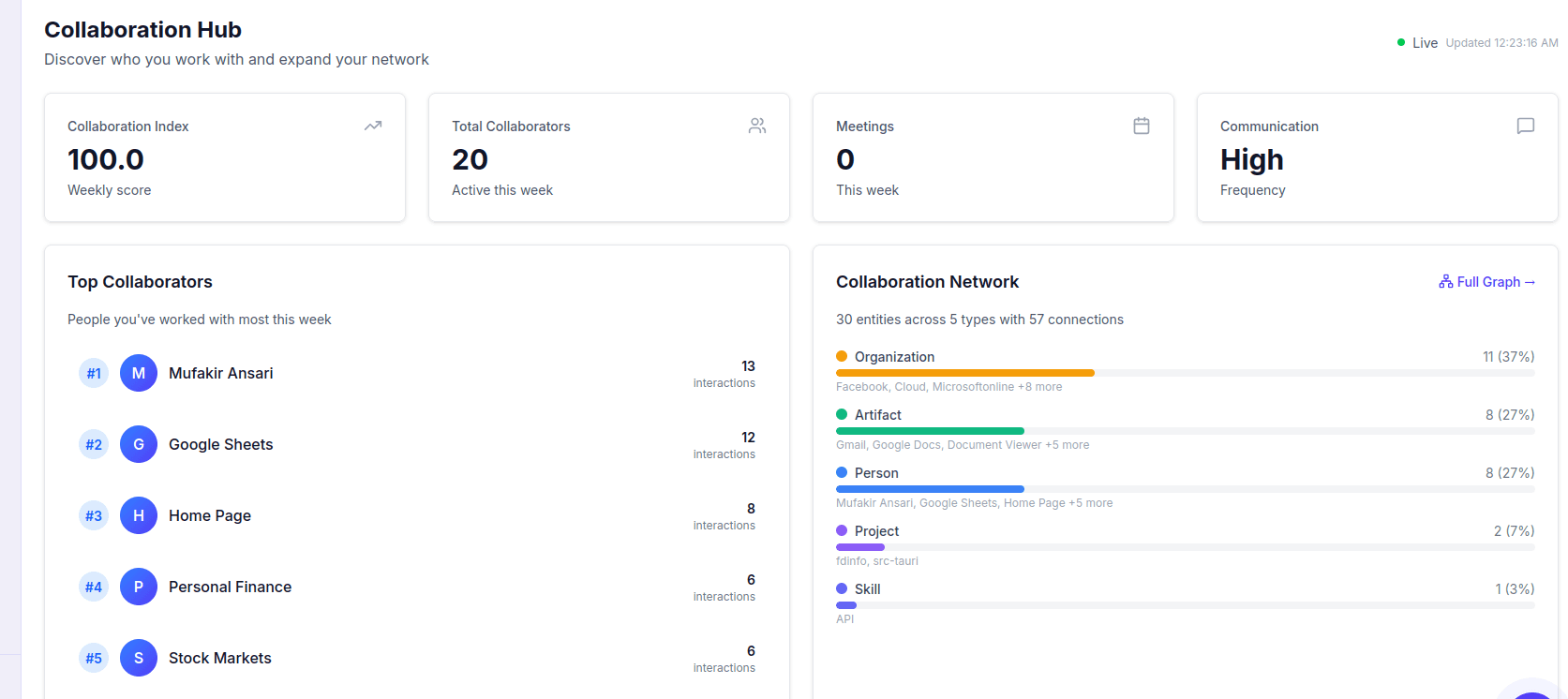Open the Full Graph link
The image size is (1568, 699).
[x=1487, y=282]
